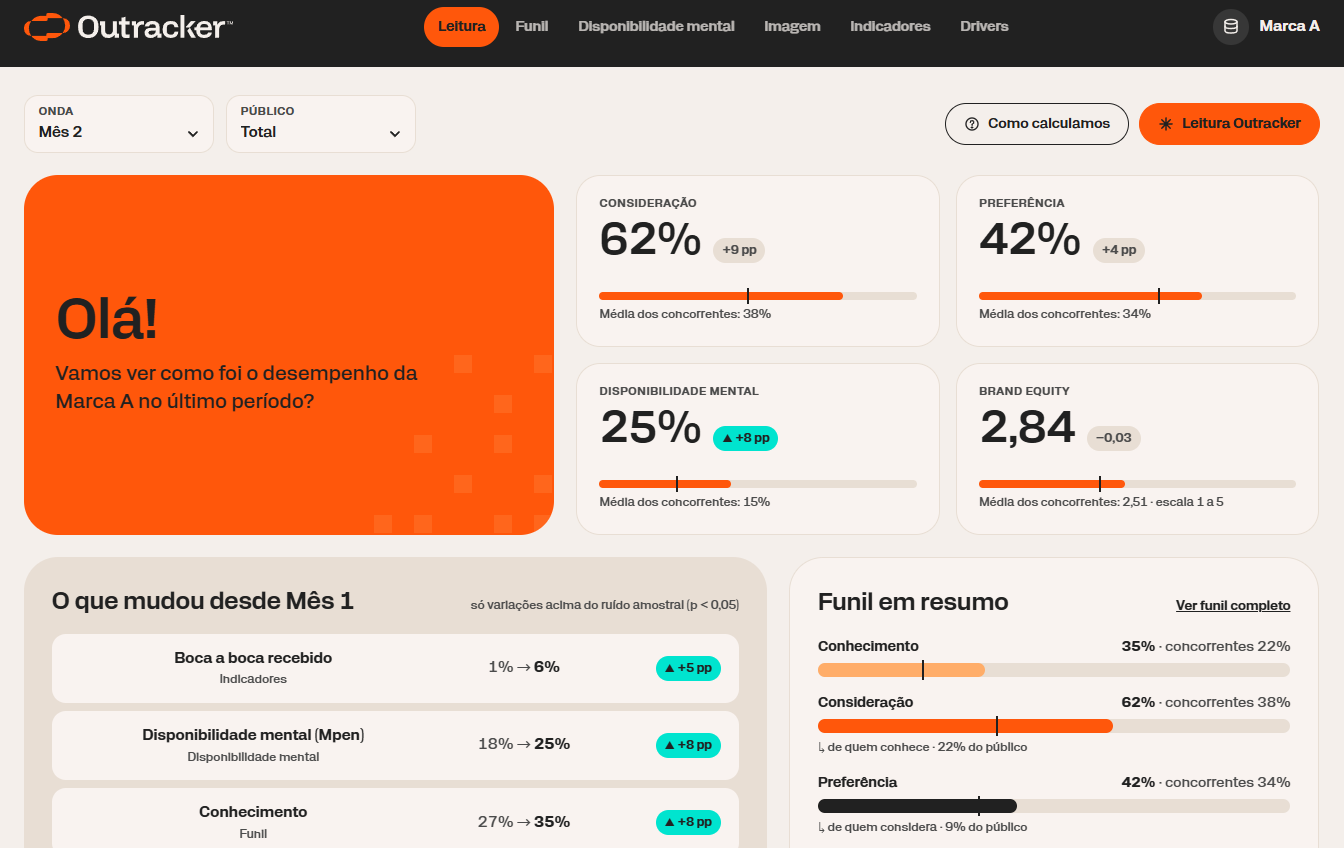Select the Boca a boca recebido row
1344x848 pixels.
click(395, 668)
